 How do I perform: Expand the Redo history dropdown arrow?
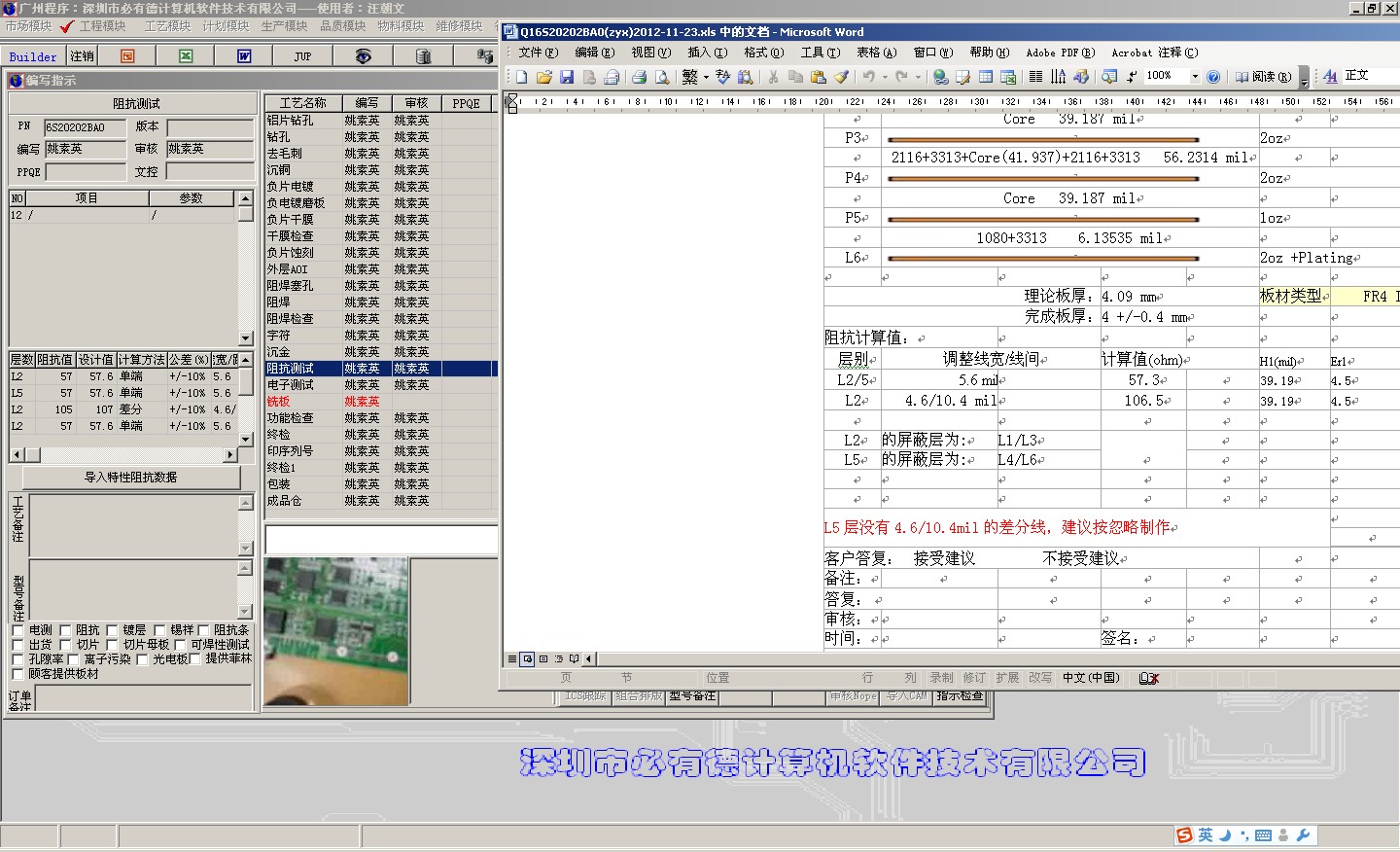pos(918,77)
